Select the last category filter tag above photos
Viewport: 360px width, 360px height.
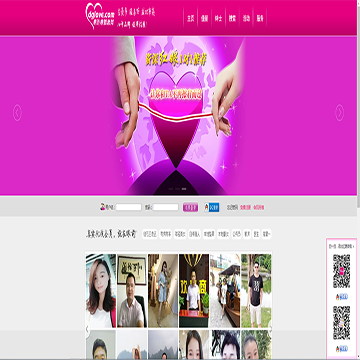(x=266, y=234)
